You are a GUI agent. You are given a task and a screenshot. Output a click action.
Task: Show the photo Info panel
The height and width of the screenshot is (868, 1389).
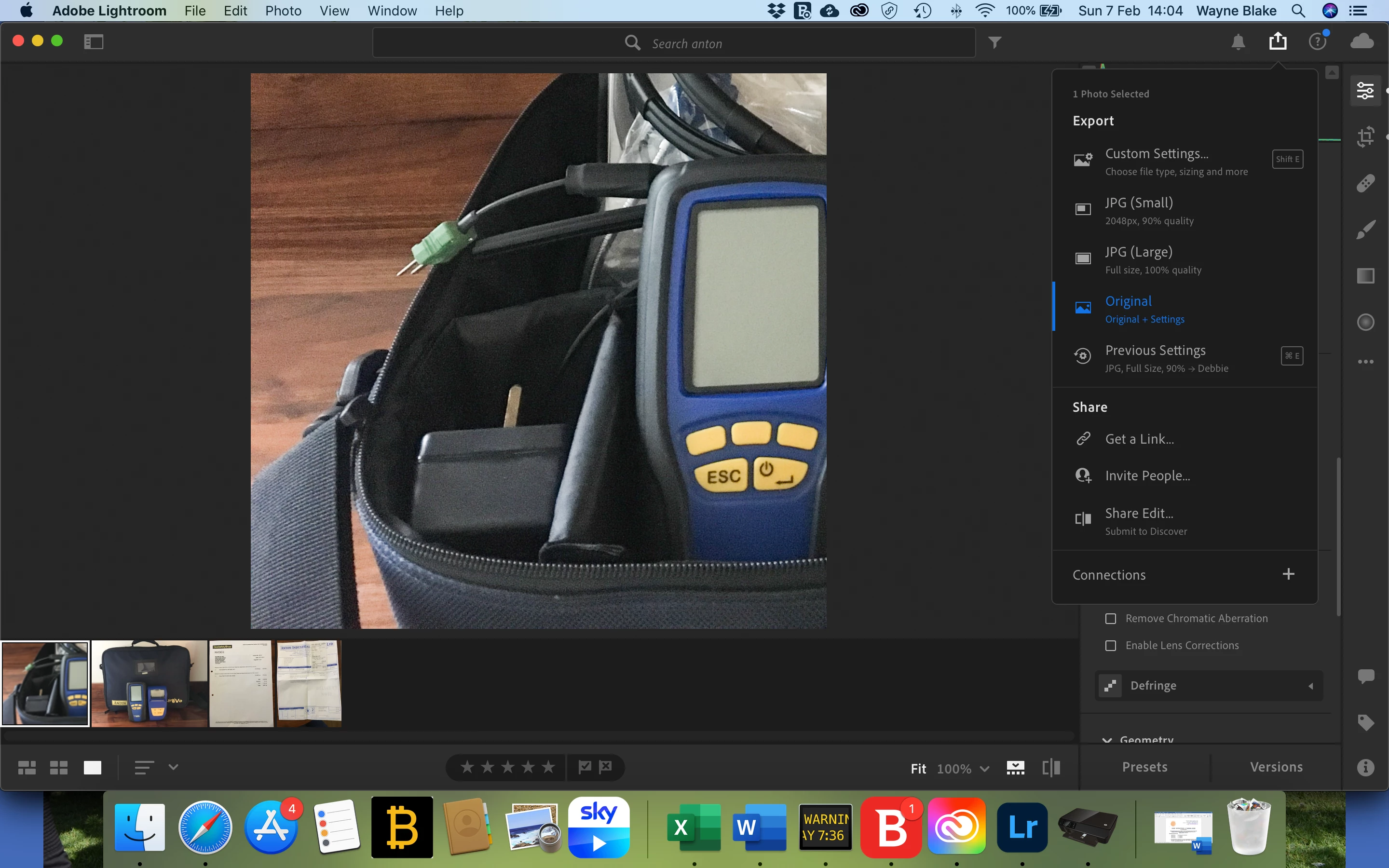[1365, 768]
